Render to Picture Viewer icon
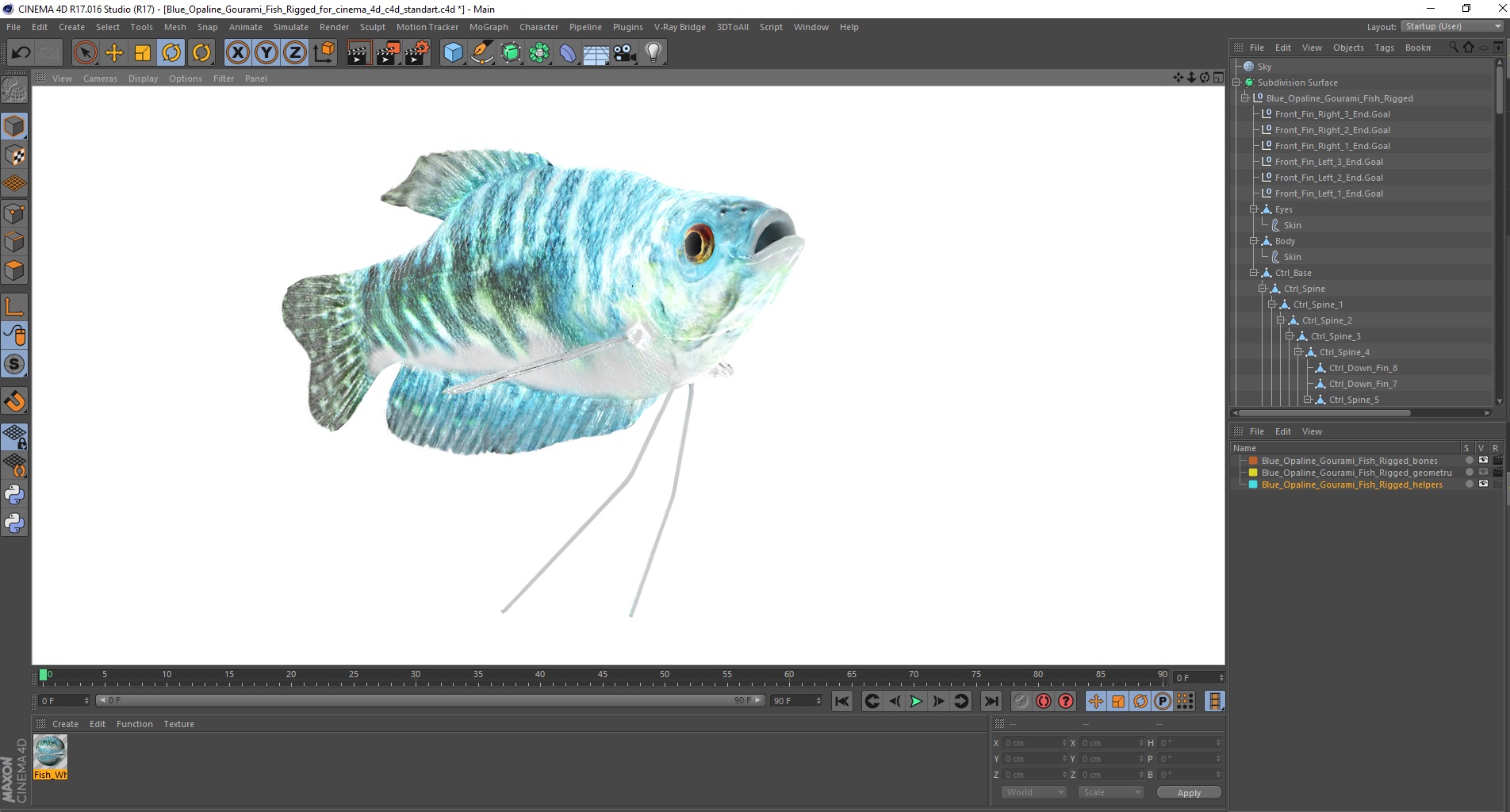 pyautogui.click(x=388, y=53)
